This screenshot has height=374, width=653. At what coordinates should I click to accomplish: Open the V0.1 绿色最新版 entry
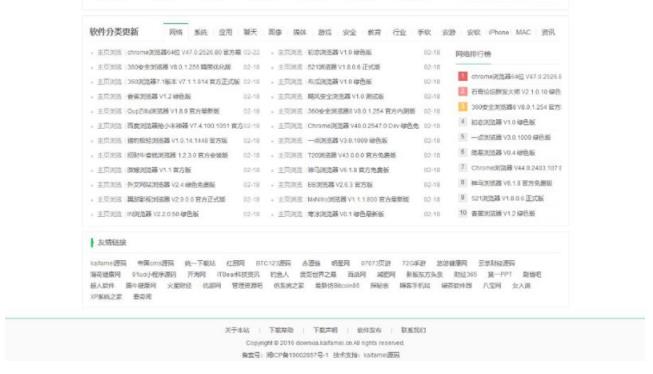[x=346, y=214]
